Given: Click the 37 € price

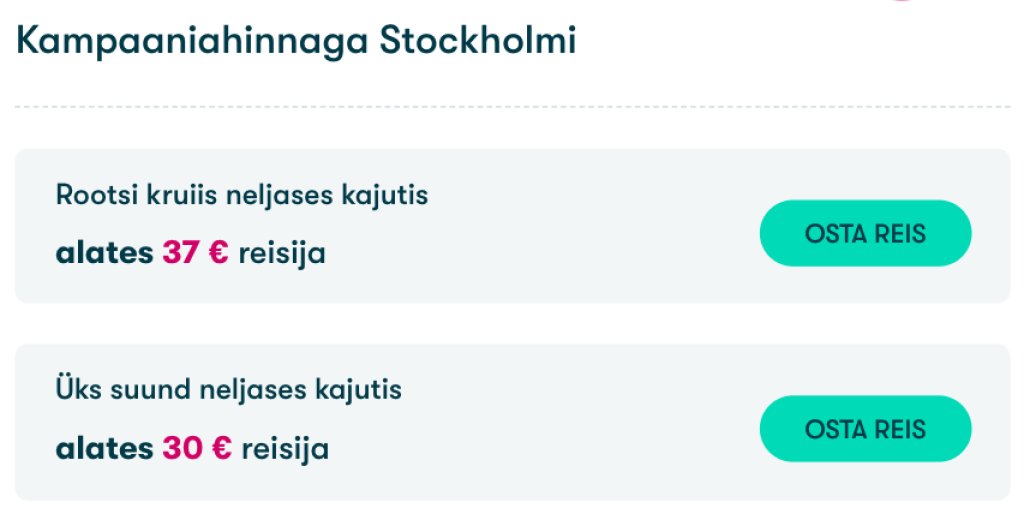Looking at the screenshot, I should 195,254.
